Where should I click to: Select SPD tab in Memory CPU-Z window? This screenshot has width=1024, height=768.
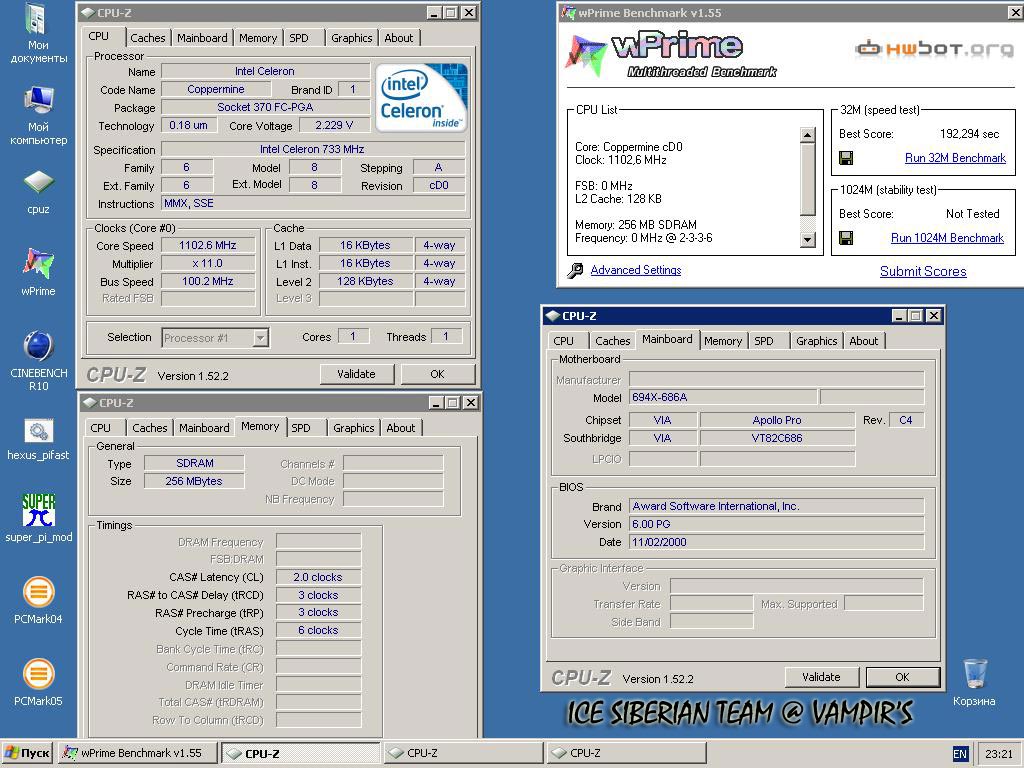(x=301, y=428)
